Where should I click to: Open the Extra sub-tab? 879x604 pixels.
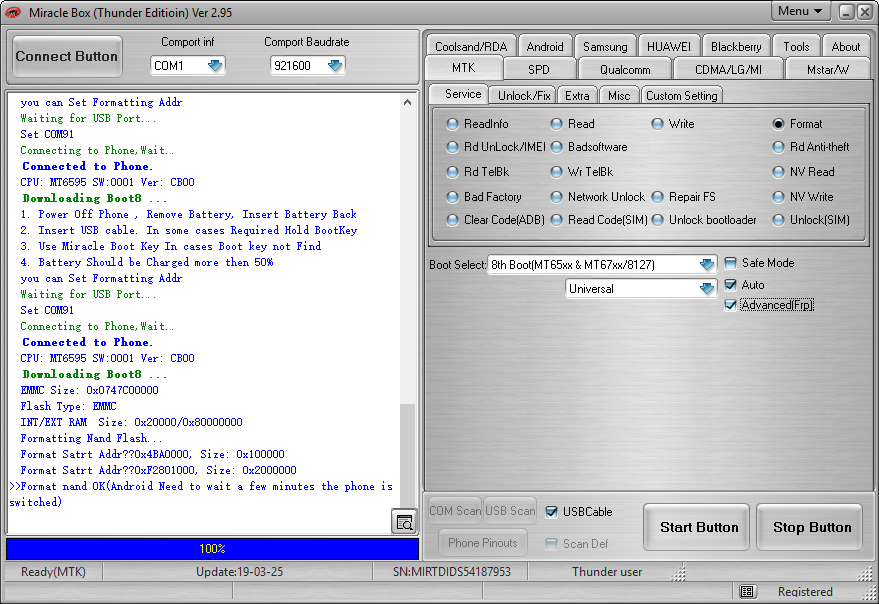point(577,96)
